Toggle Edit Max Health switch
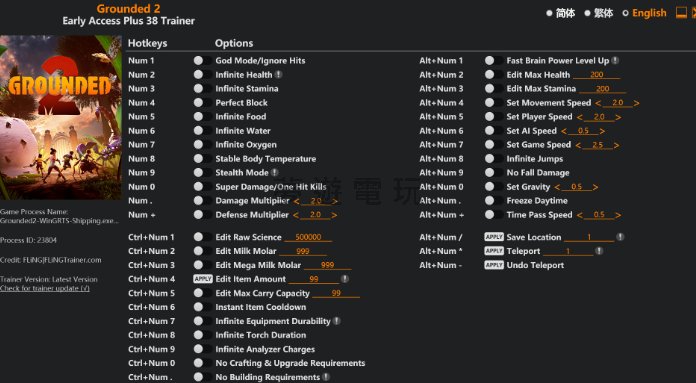Screen dimensions: 696x383 494,75
